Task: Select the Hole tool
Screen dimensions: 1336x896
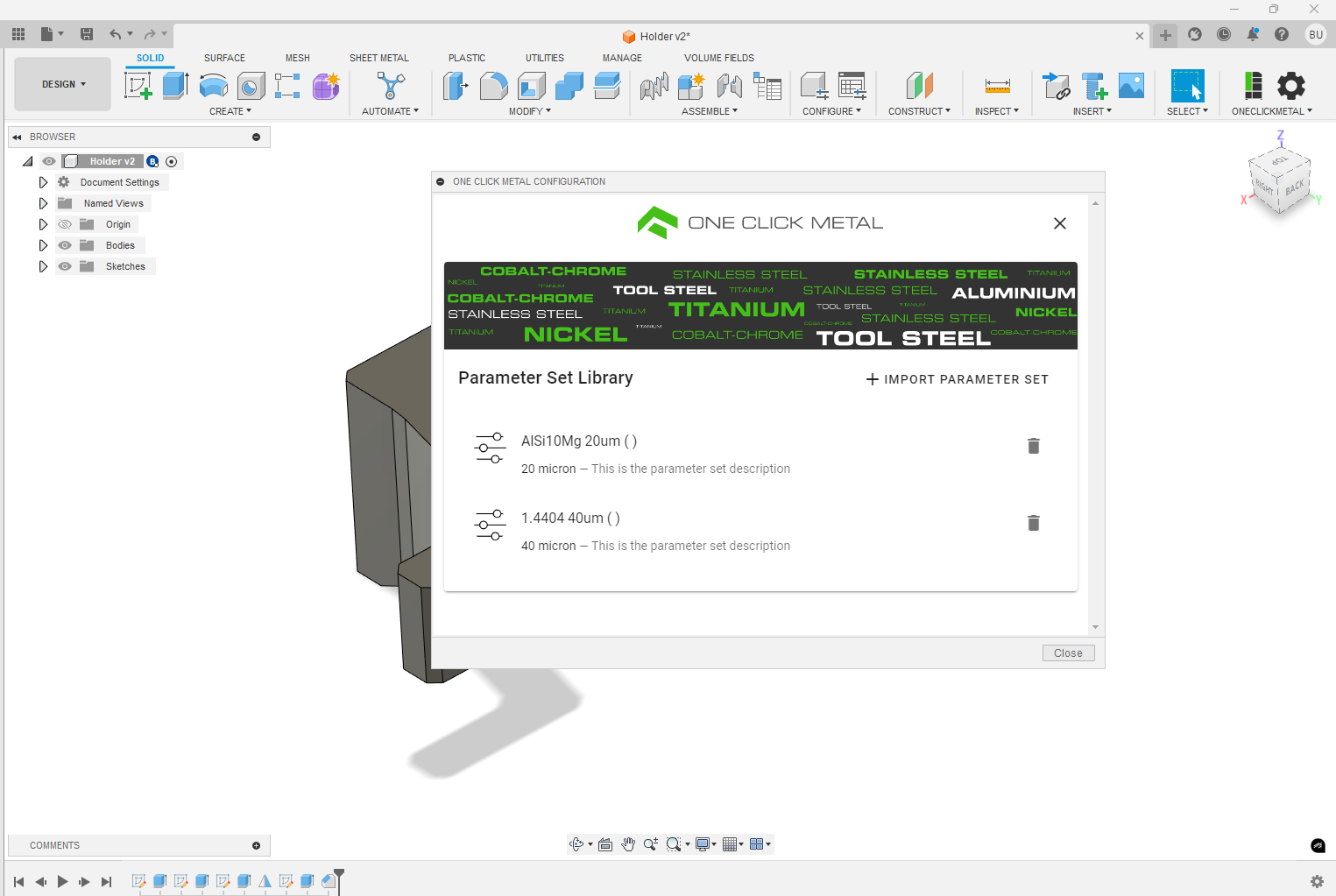Action: [251, 86]
